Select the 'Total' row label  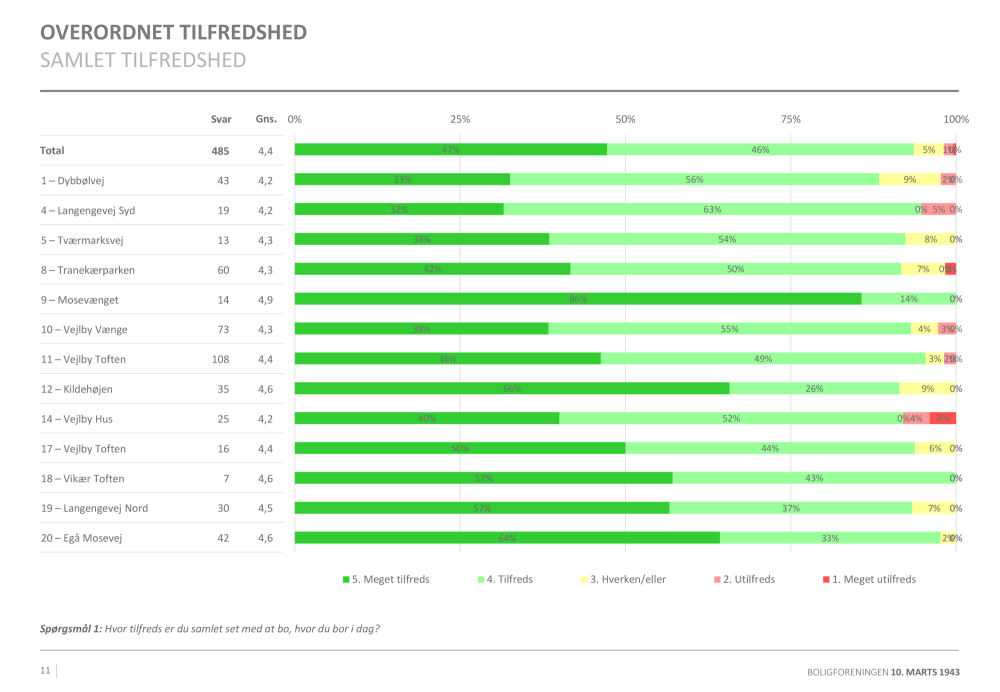click(52, 150)
